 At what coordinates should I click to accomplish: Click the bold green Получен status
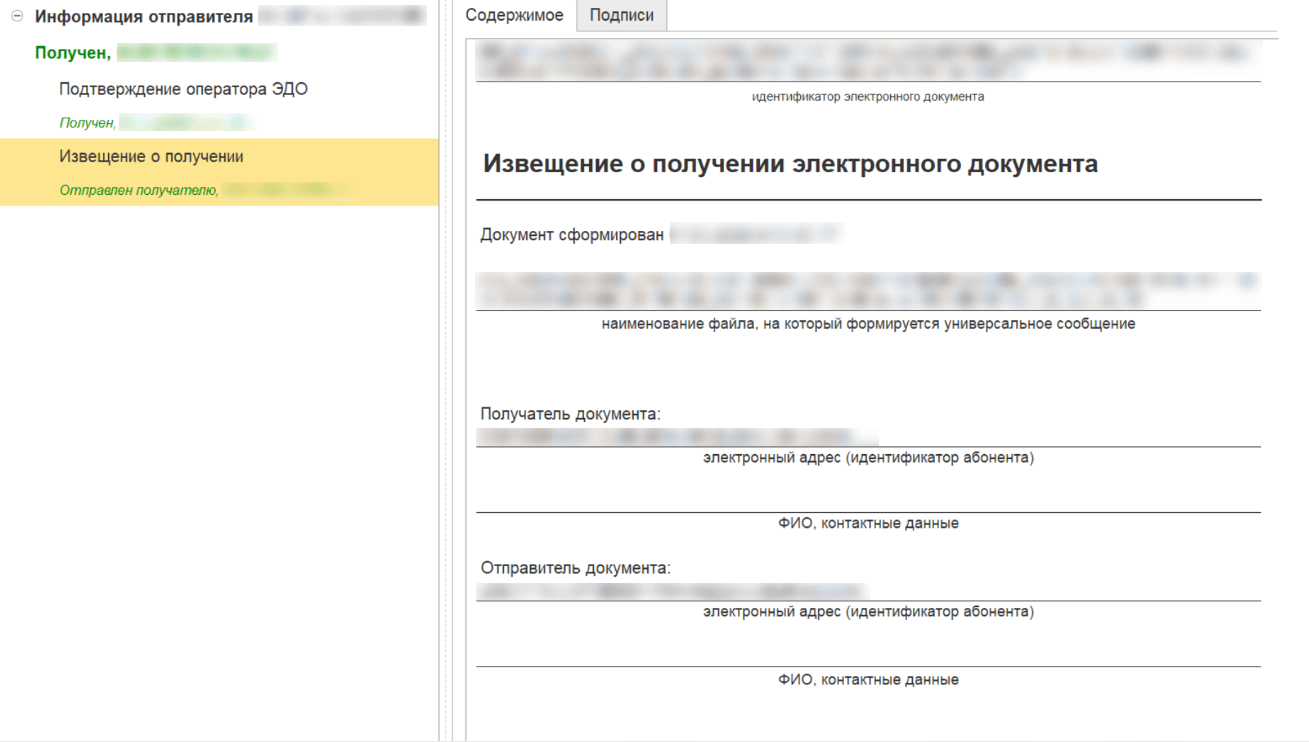click(x=72, y=53)
